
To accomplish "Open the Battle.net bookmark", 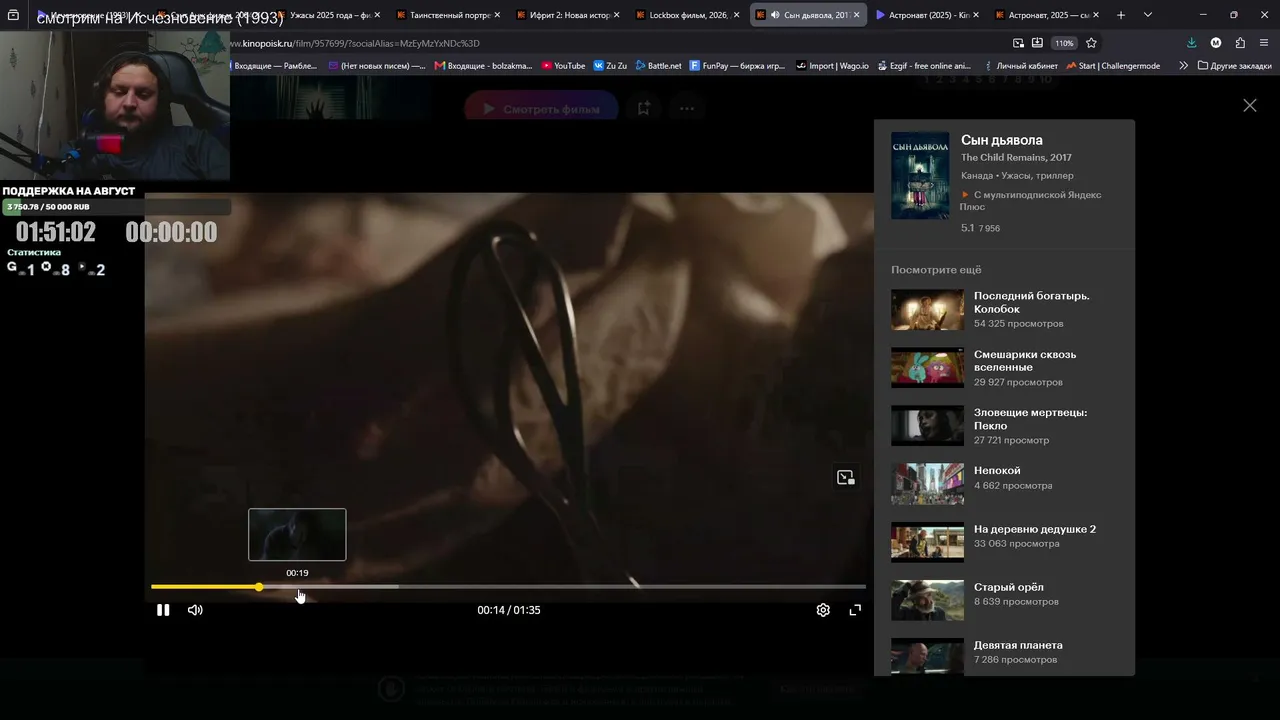I will tap(658, 66).
